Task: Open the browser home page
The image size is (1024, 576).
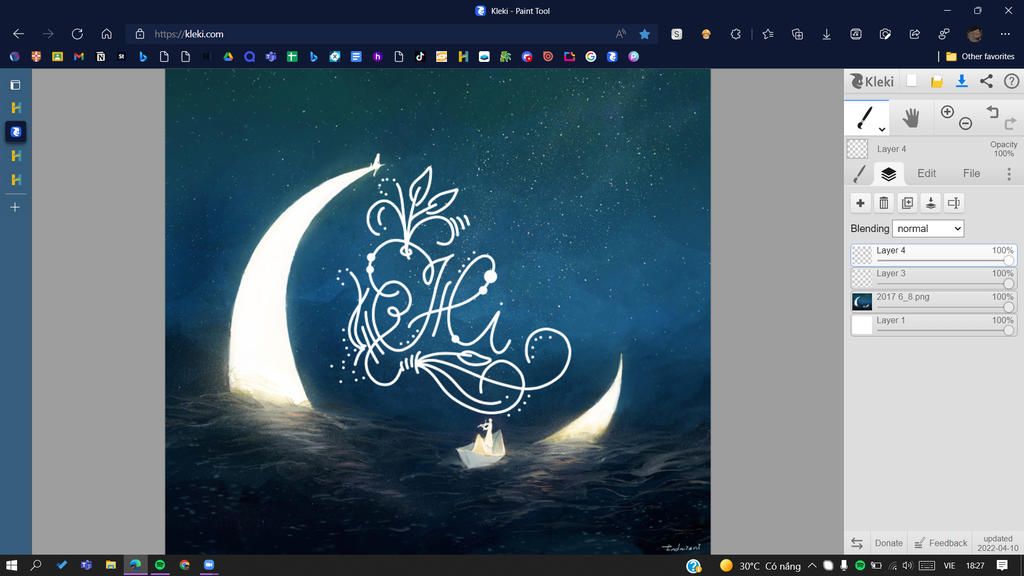Action: point(106,34)
